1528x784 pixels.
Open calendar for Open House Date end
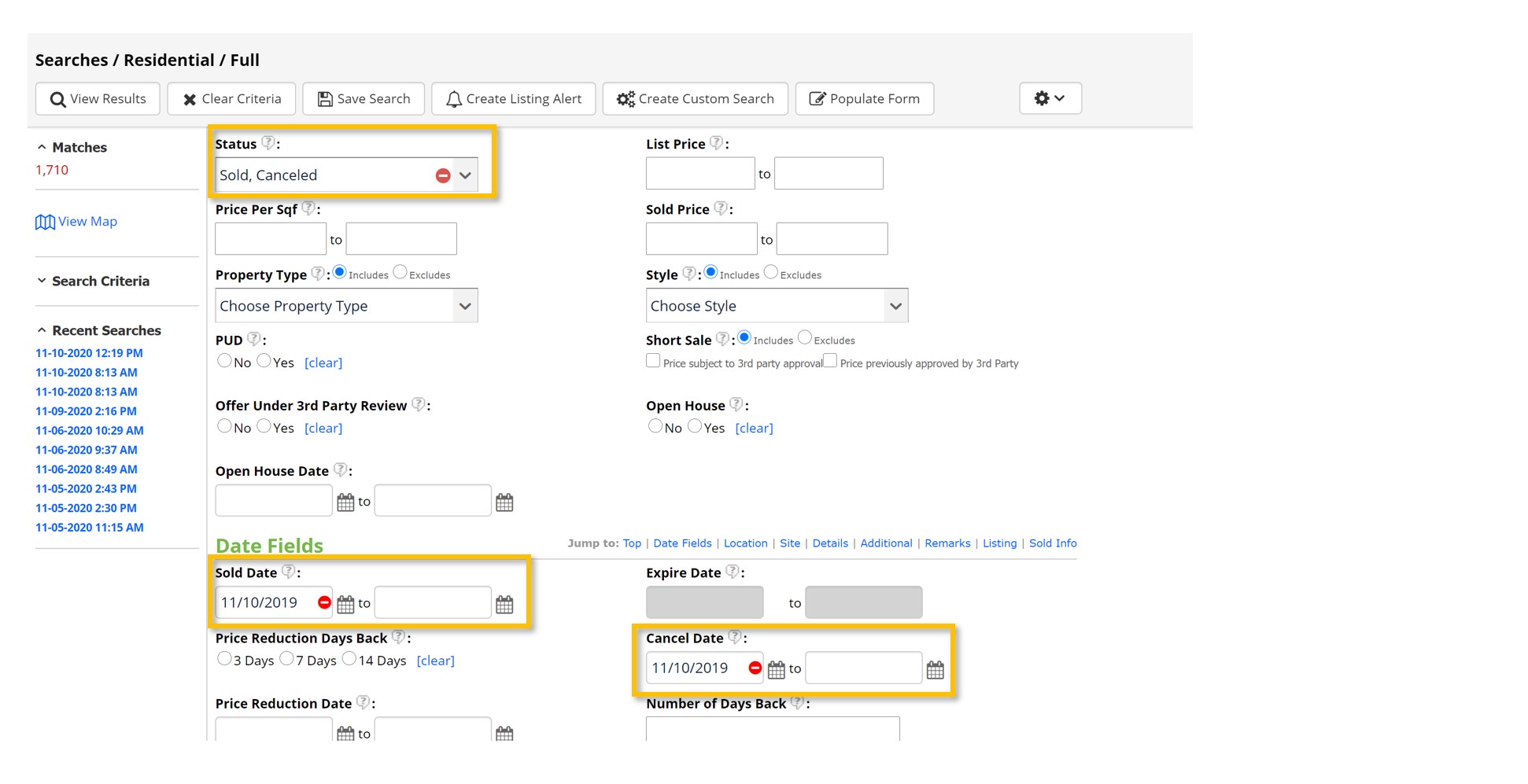coord(504,502)
